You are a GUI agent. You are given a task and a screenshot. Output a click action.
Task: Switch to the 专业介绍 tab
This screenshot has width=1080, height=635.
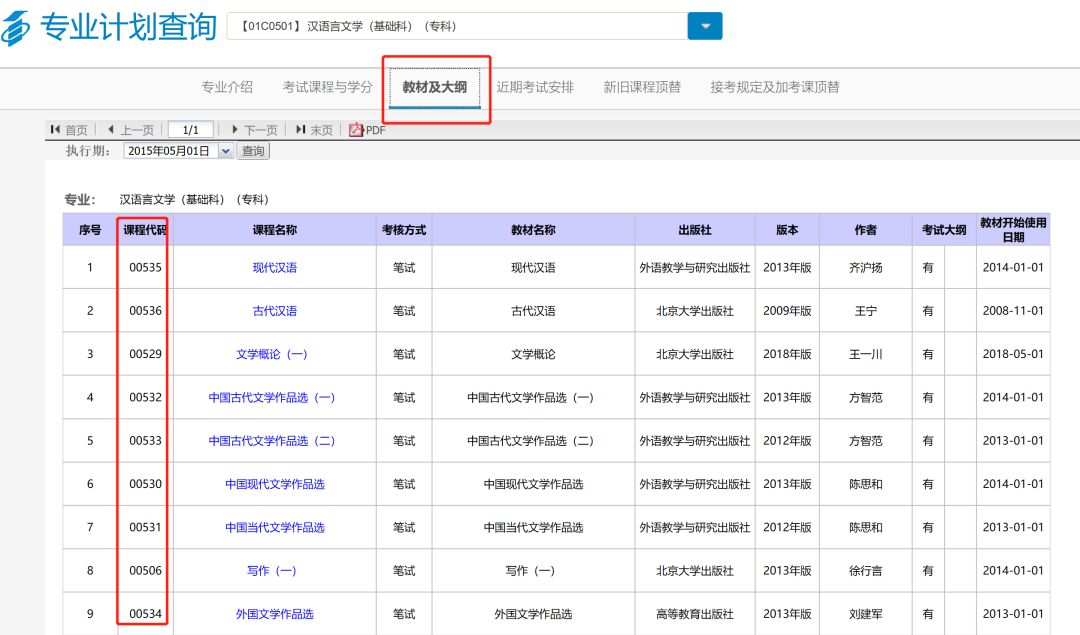(x=226, y=87)
